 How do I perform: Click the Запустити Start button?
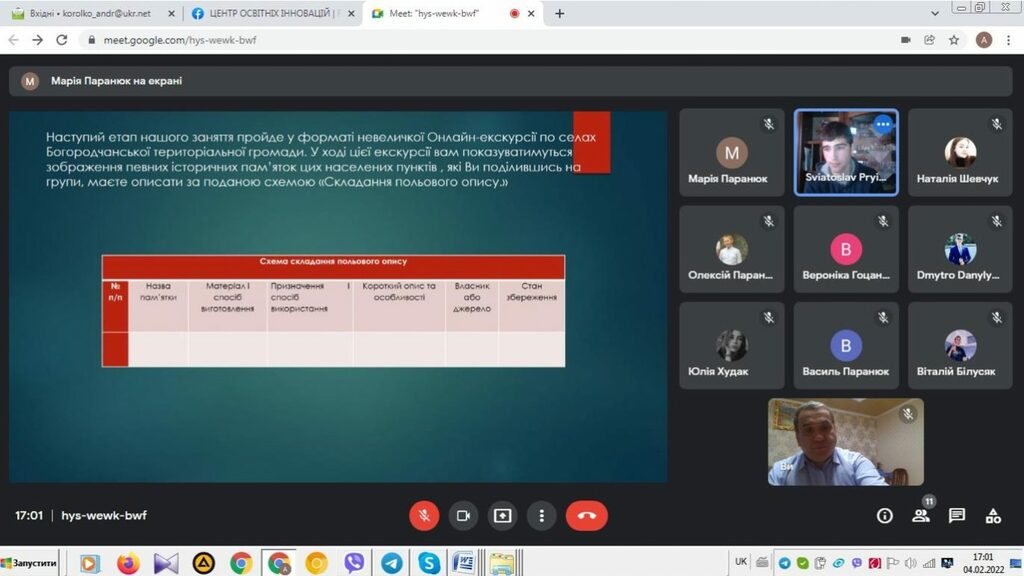point(30,564)
